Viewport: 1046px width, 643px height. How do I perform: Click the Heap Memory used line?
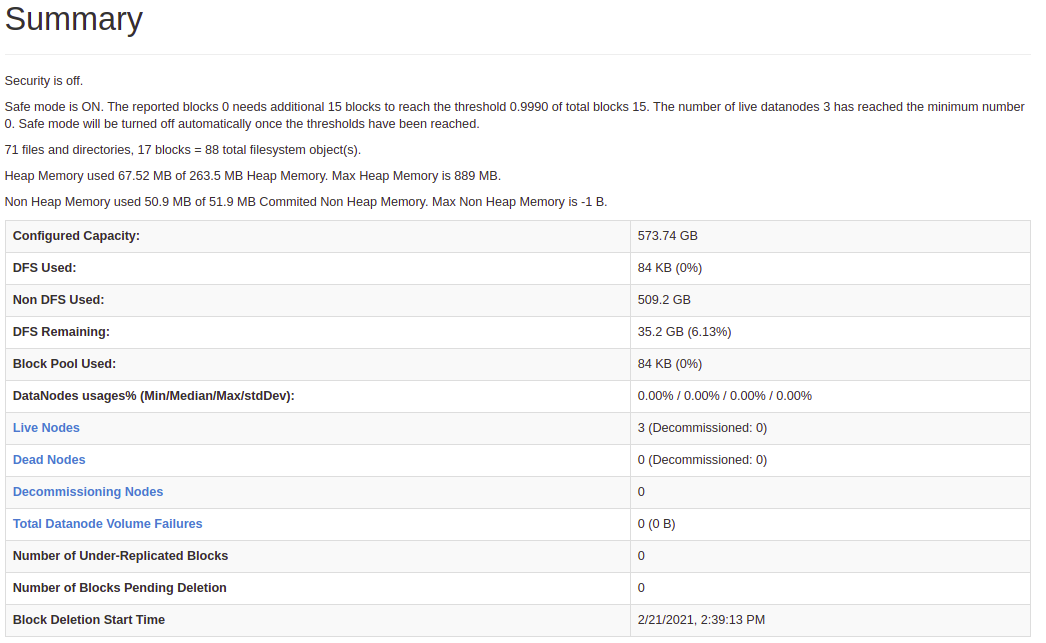(x=253, y=175)
